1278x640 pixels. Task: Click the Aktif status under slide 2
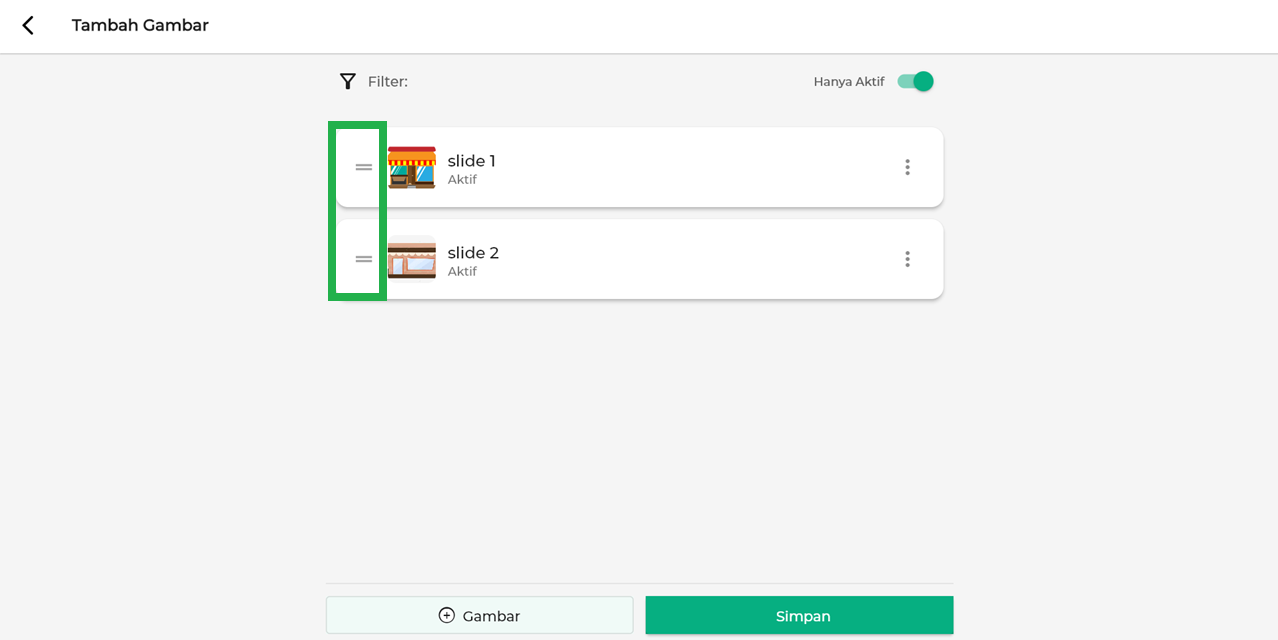pos(462,272)
